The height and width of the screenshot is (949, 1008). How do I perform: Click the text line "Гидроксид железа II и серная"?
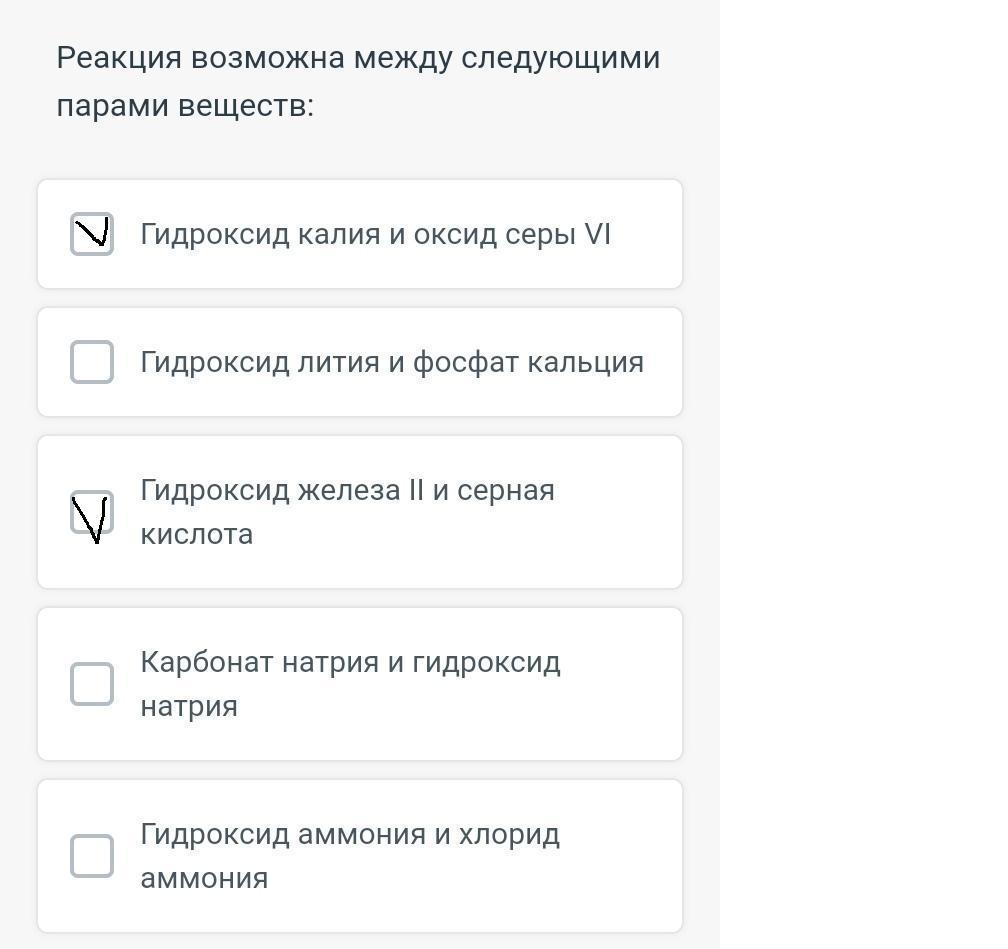click(x=347, y=490)
